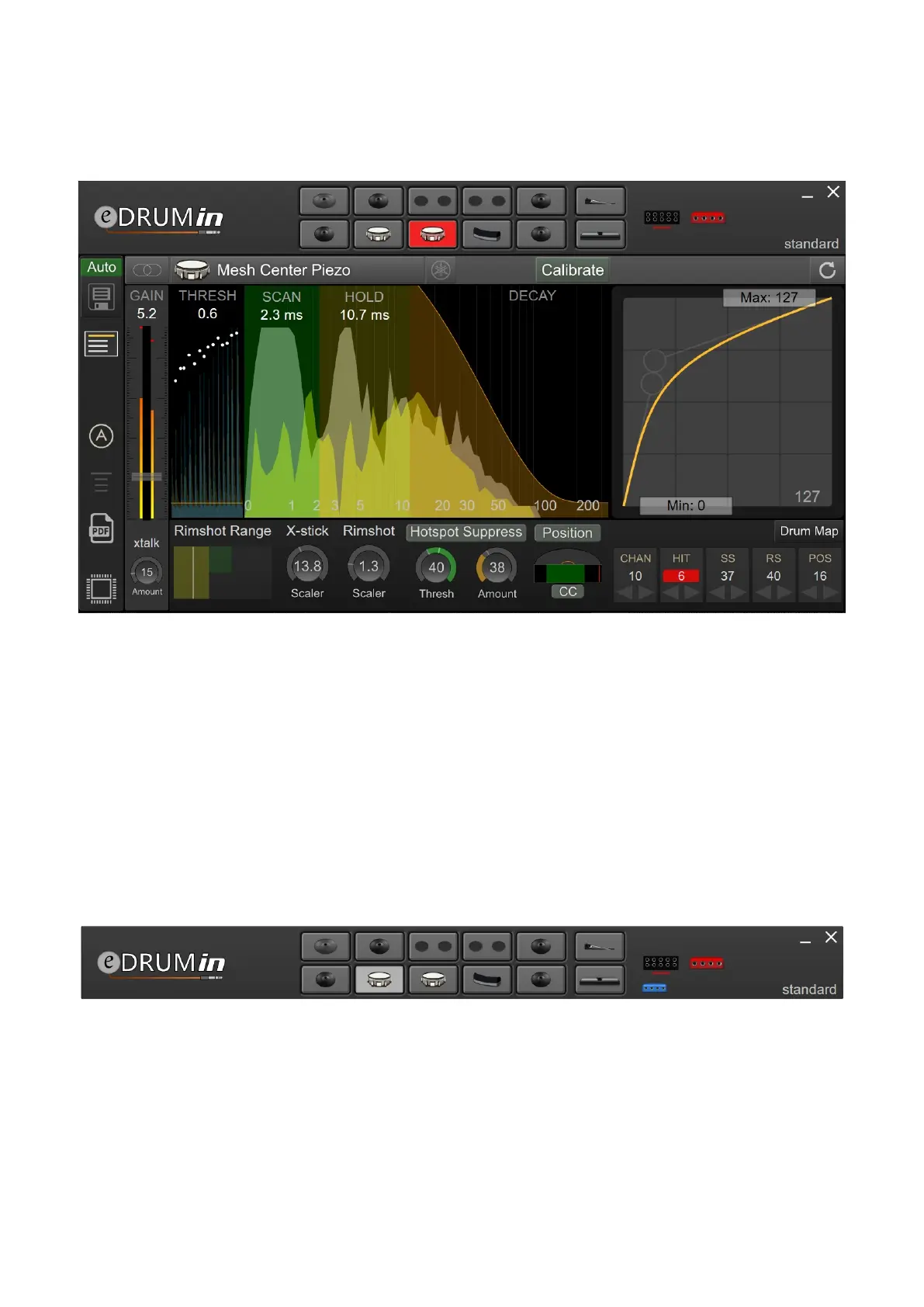Click the Max: 127 curve handle
924x1307 pixels.
769,297
